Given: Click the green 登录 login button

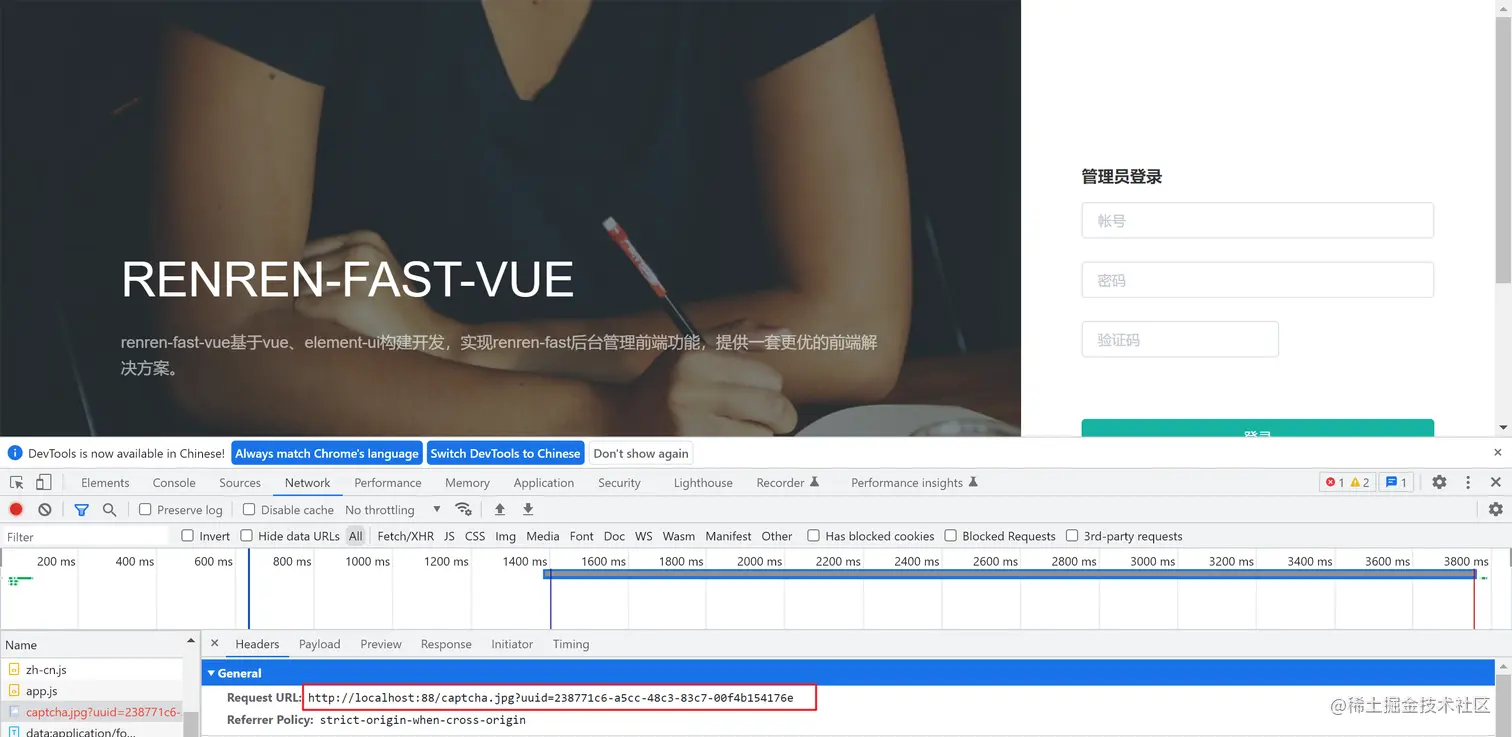Looking at the screenshot, I should (1258, 428).
